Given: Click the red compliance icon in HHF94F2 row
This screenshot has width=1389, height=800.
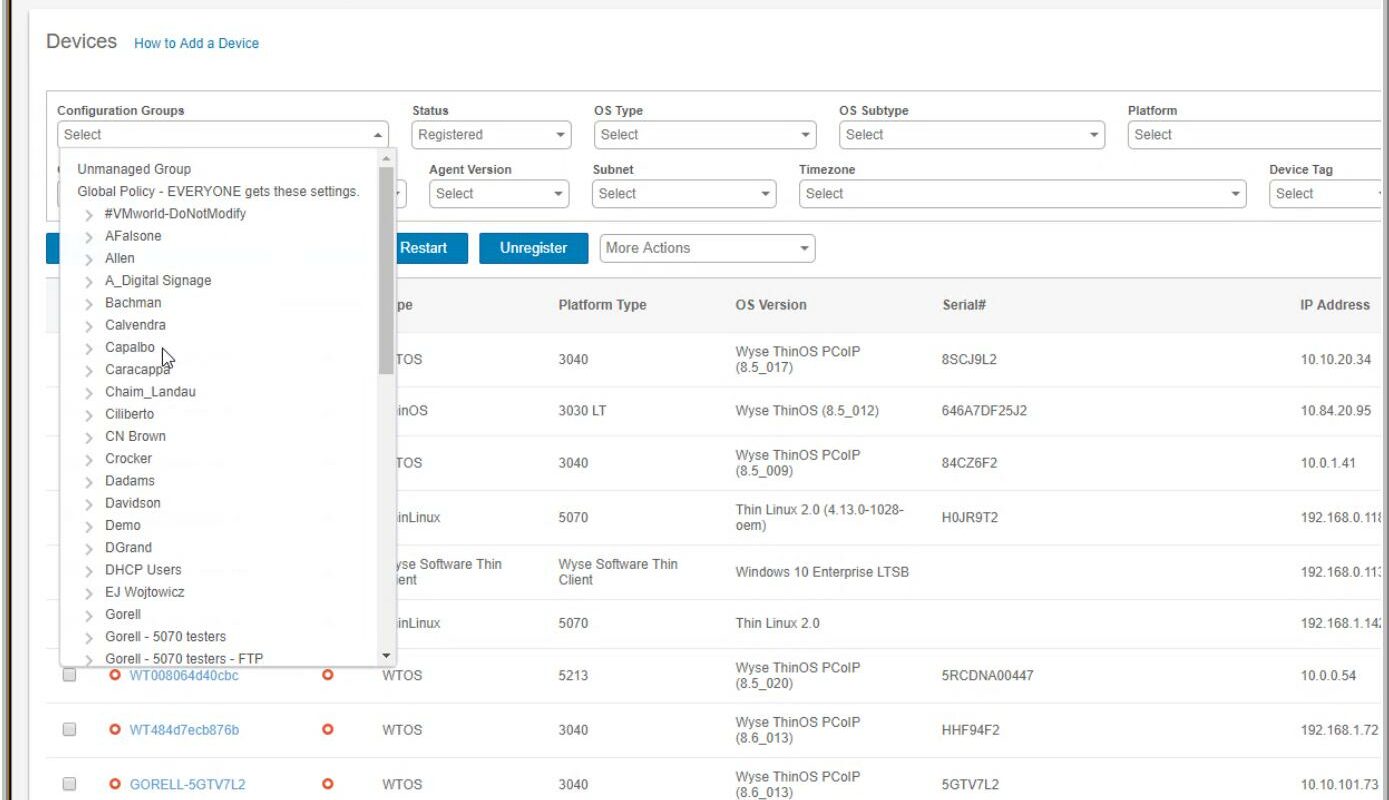Looking at the screenshot, I should click(327, 730).
